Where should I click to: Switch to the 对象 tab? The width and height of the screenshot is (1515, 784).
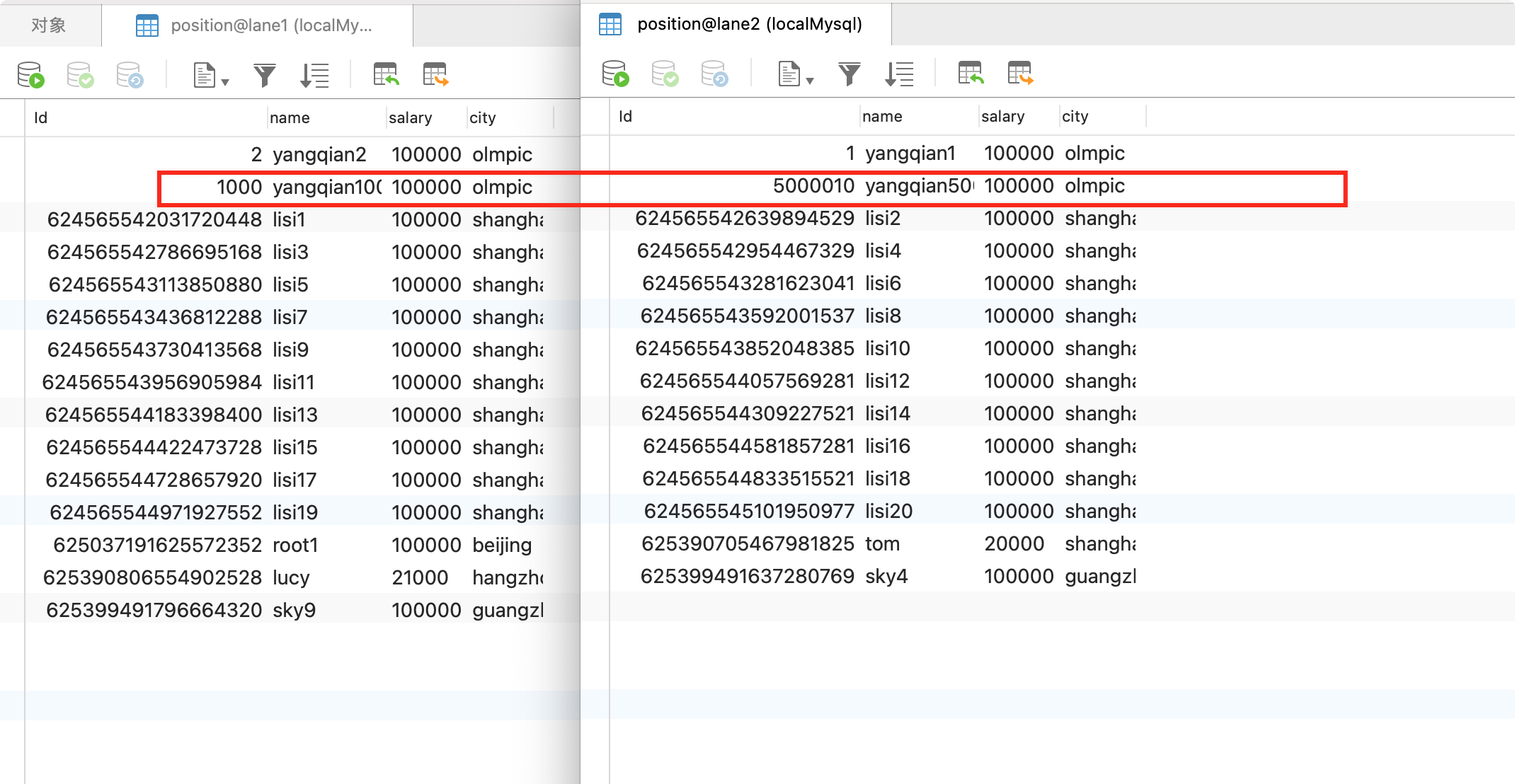(49, 25)
